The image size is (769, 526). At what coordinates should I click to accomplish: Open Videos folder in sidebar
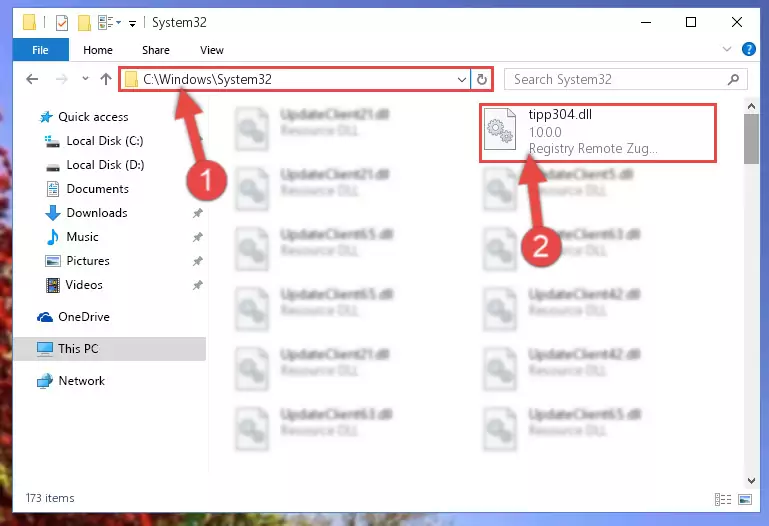[84, 285]
